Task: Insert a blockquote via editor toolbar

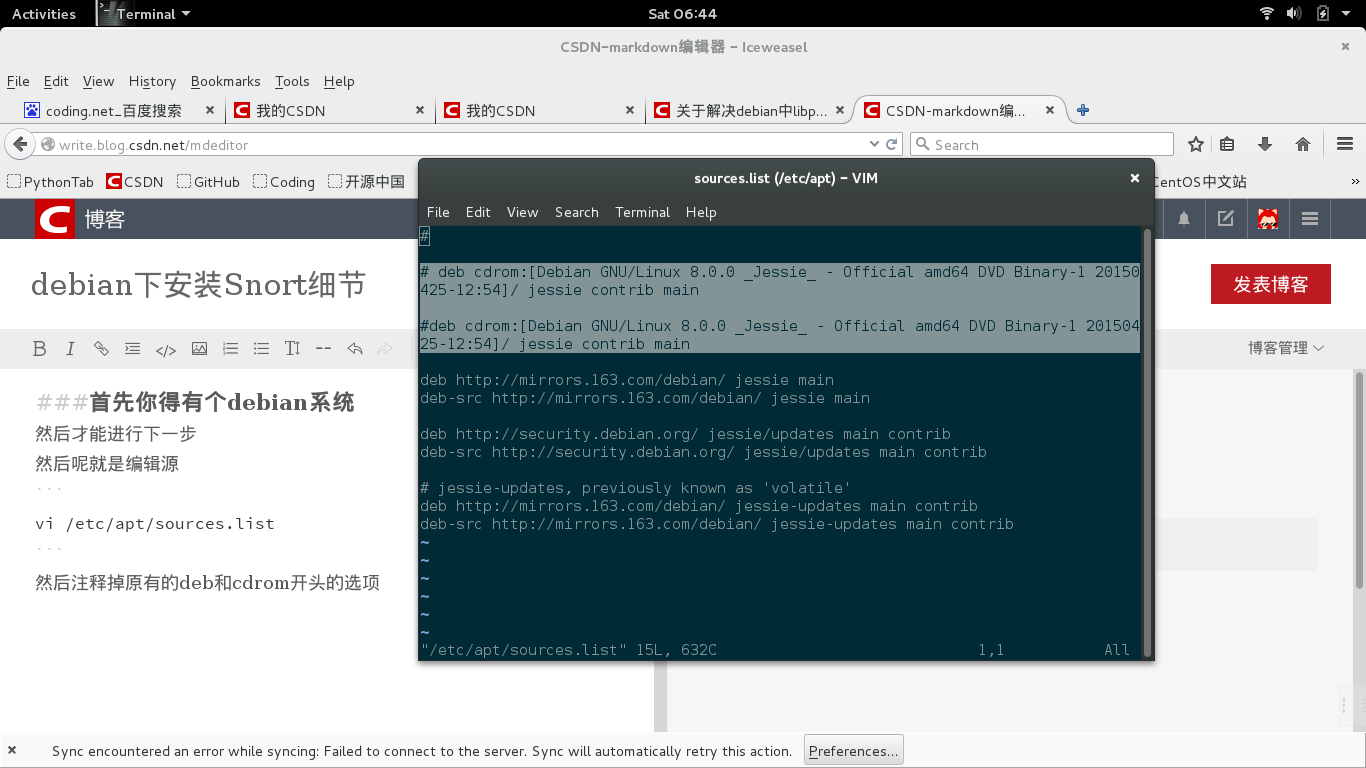Action: pos(132,348)
